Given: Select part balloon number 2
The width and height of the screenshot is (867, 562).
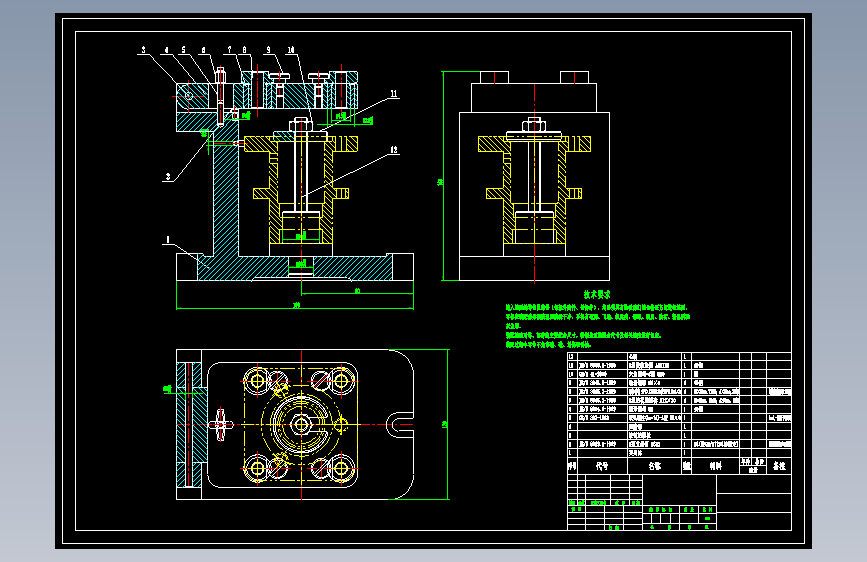Looking at the screenshot, I should point(168,177).
